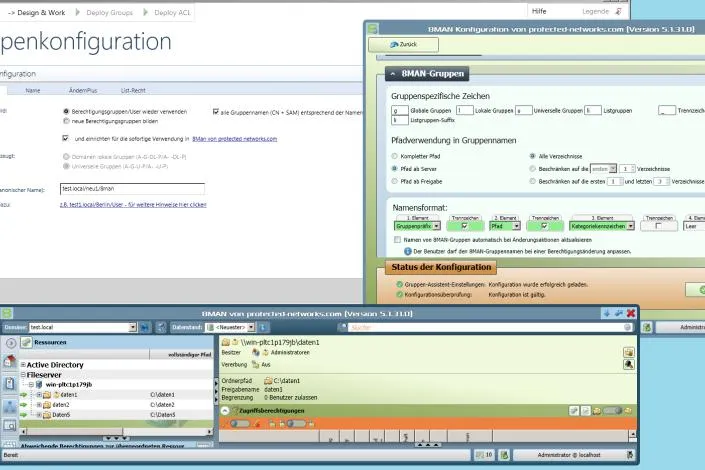Open the magnifier screen icon in the sidebar

[x=10, y=425]
